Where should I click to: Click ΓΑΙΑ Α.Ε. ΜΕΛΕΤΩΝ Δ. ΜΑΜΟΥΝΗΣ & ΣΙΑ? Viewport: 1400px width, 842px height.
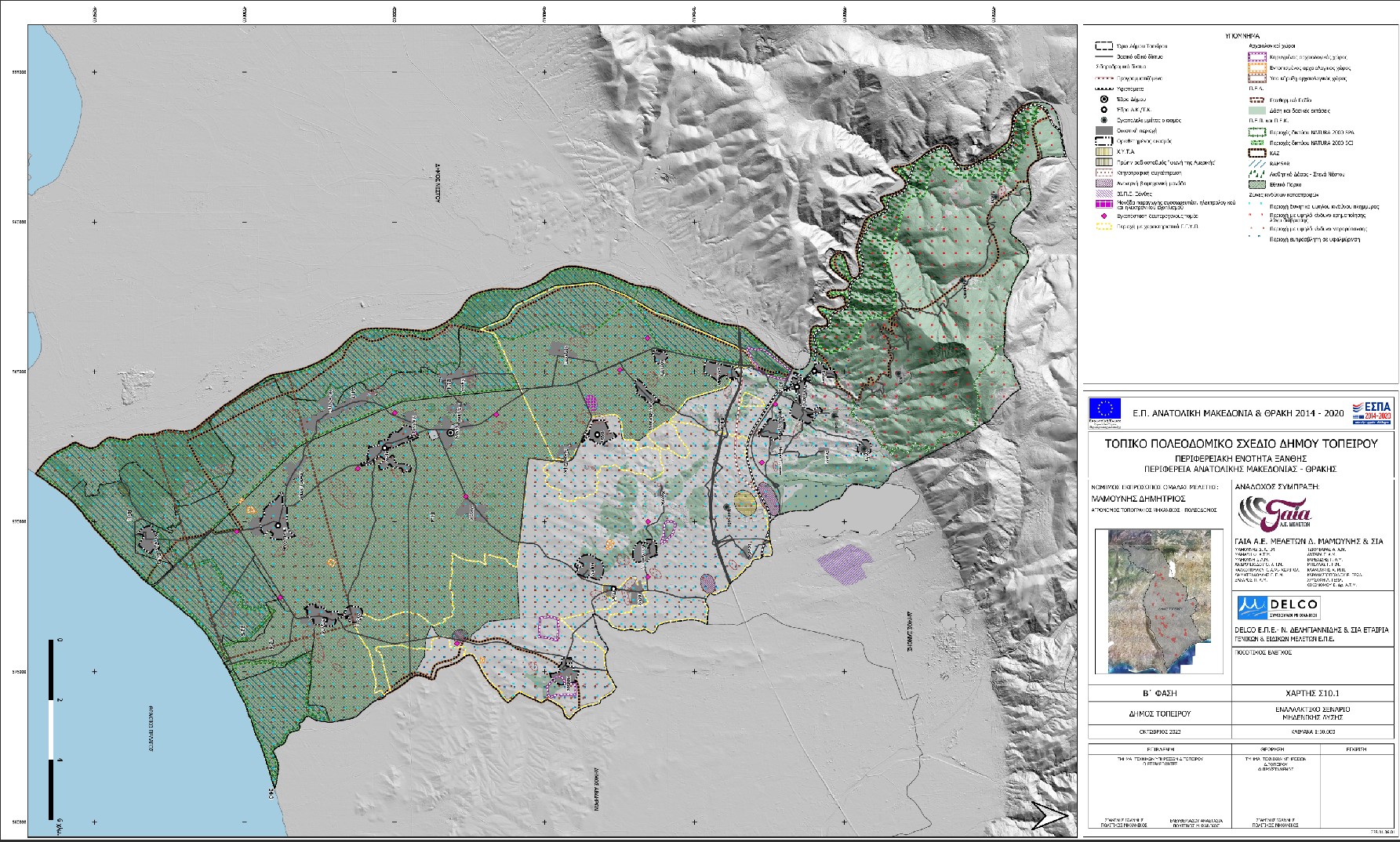1309,541
